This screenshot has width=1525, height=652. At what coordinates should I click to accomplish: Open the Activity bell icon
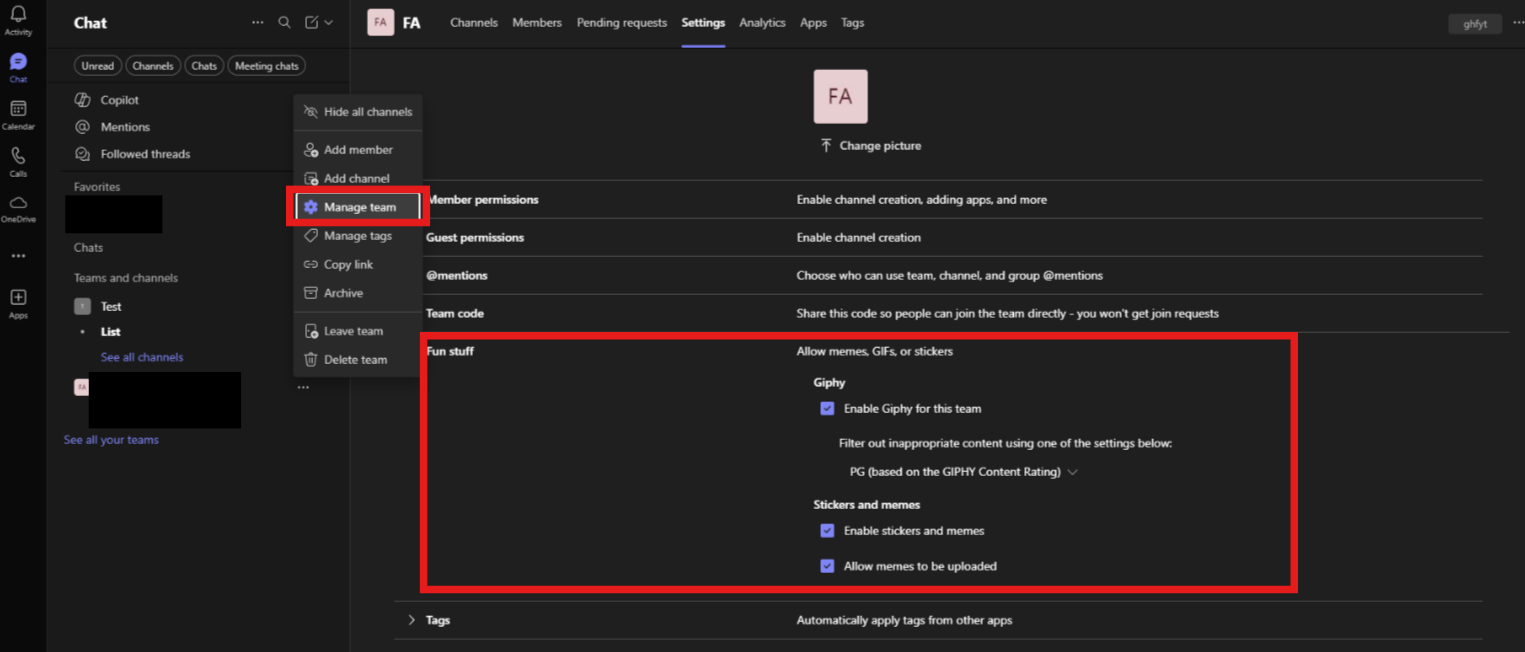point(18,14)
